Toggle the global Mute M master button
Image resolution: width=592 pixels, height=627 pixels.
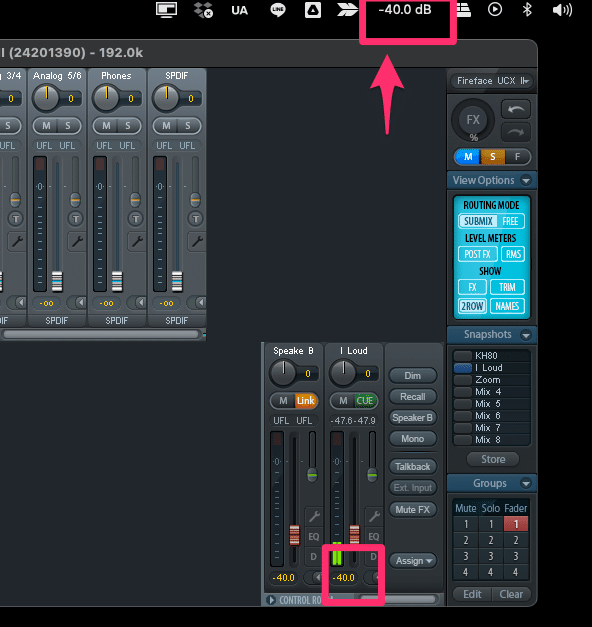coord(468,157)
